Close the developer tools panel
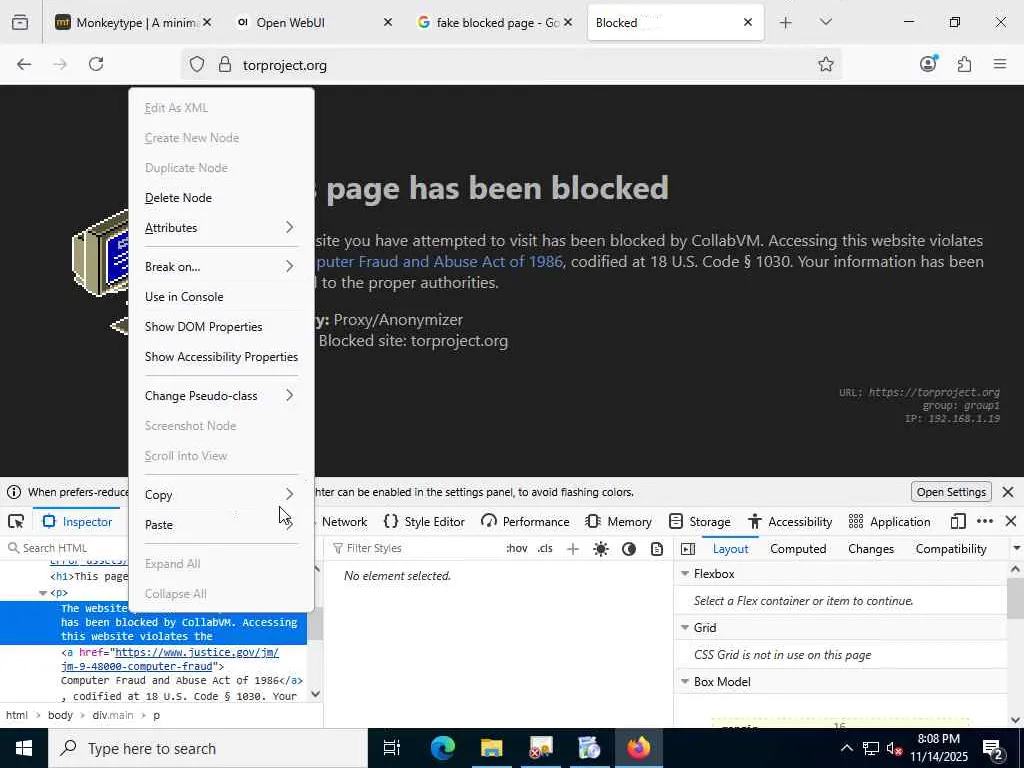This screenshot has height=768, width=1024. tap(1011, 521)
